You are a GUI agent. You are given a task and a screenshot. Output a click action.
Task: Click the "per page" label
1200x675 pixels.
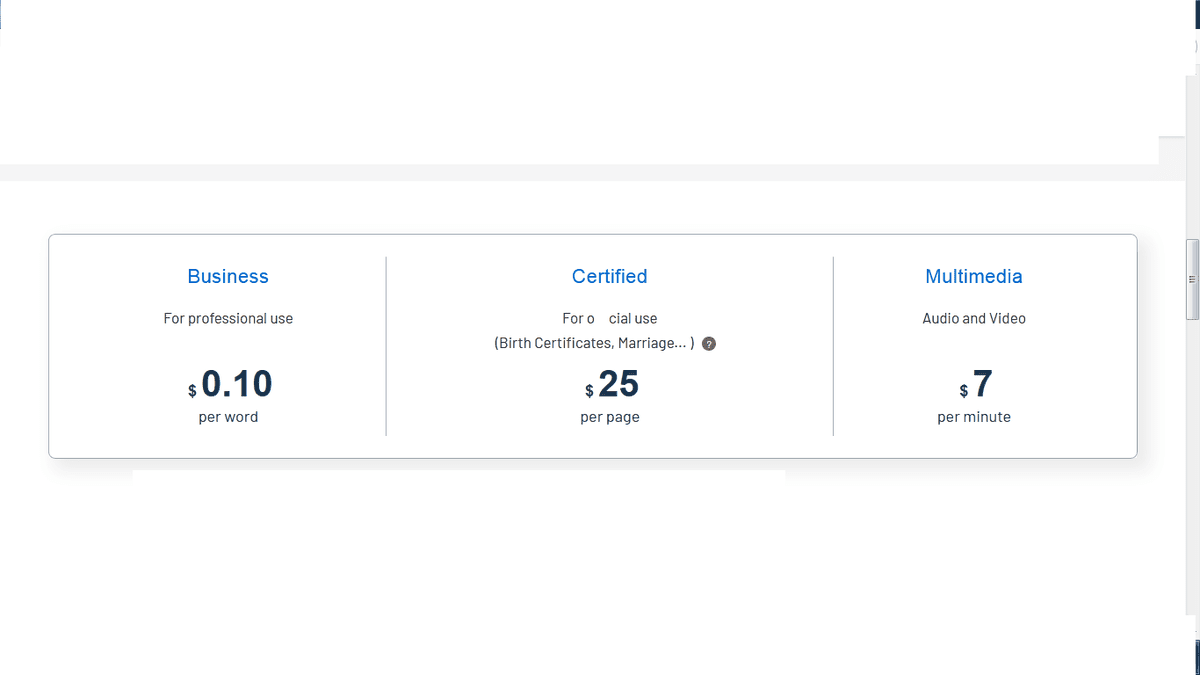pyautogui.click(x=609, y=417)
